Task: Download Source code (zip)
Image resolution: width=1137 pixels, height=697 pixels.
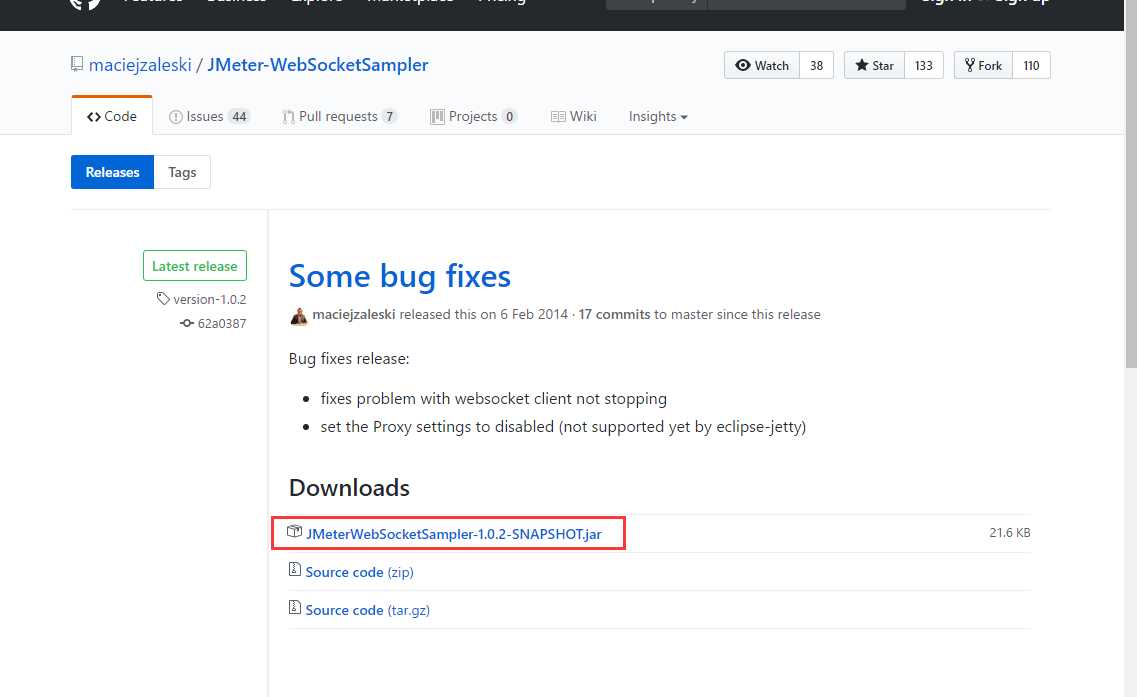Action: 360,572
